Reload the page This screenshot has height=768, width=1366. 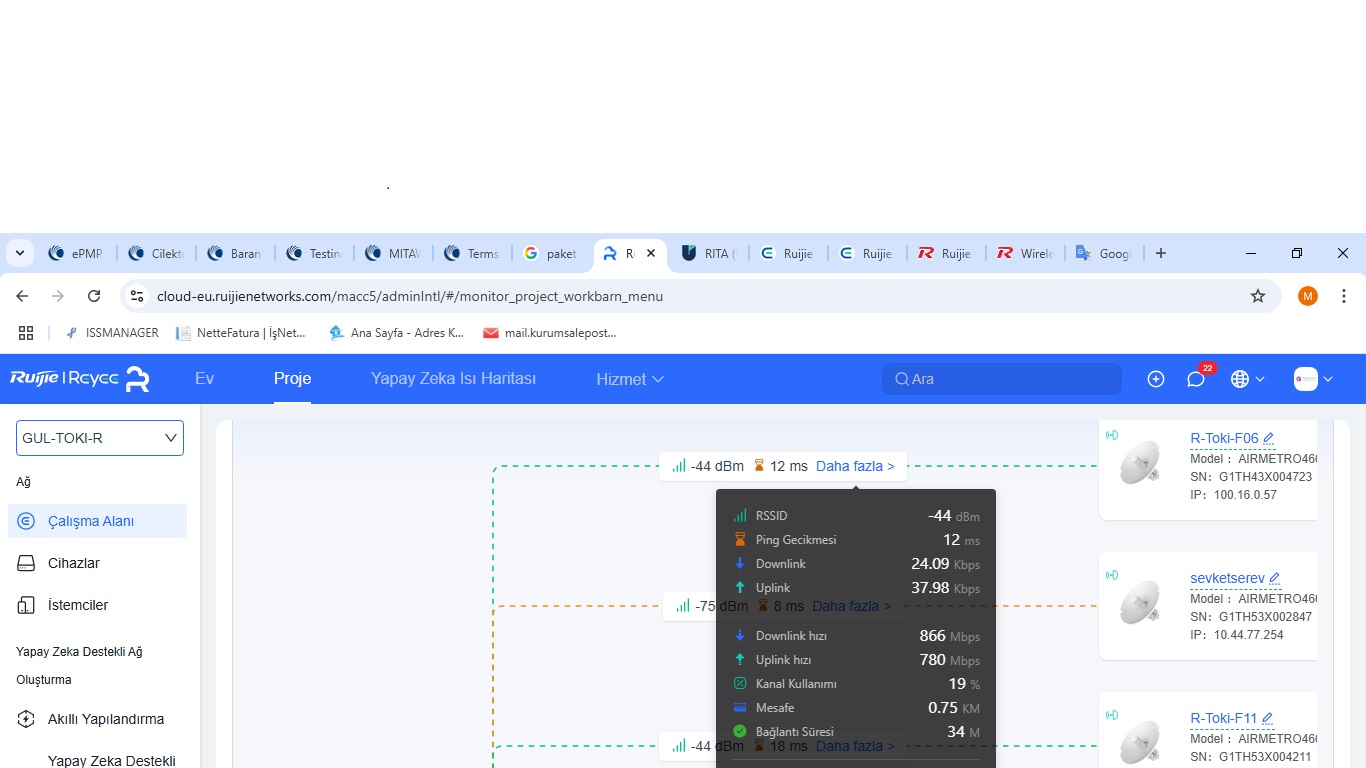(94, 296)
